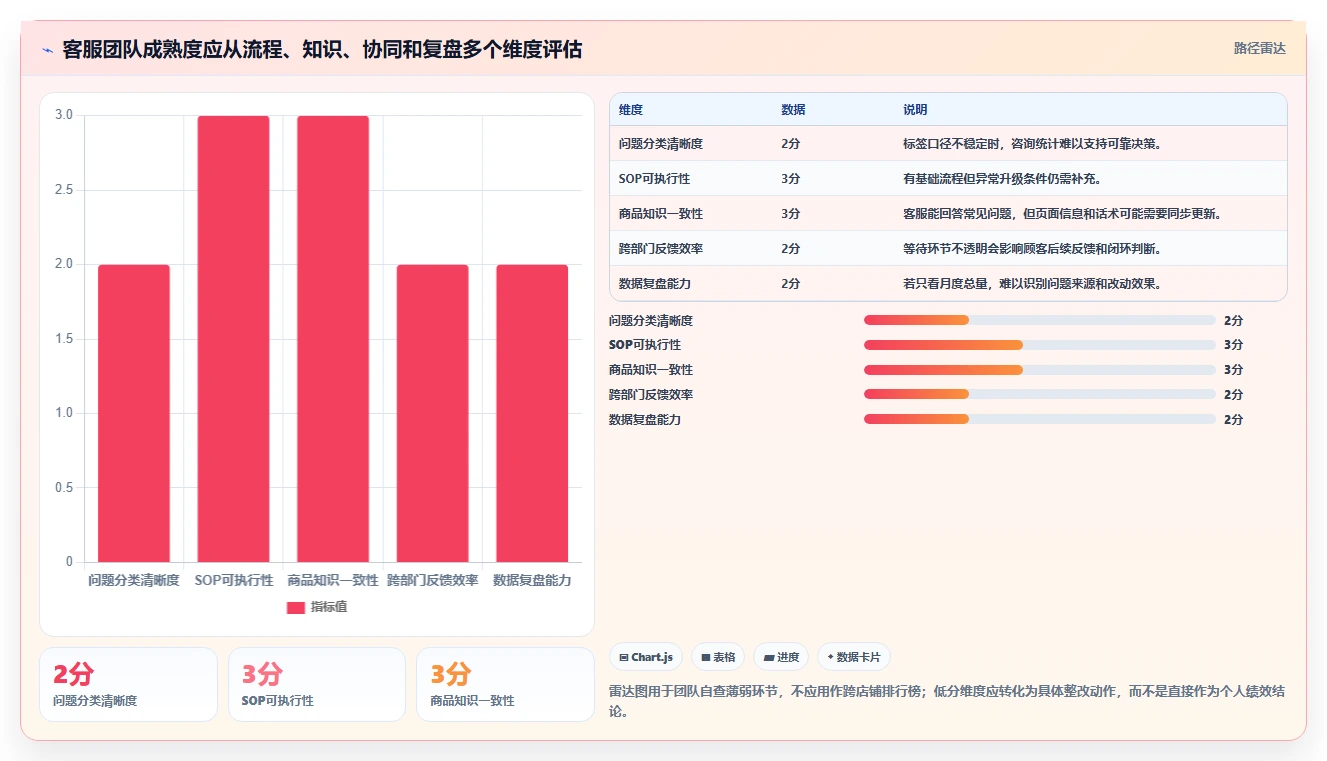Click the 数据复盘能力 progress bar
Viewport: 1327px width, 761px height.
pos(1040,419)
